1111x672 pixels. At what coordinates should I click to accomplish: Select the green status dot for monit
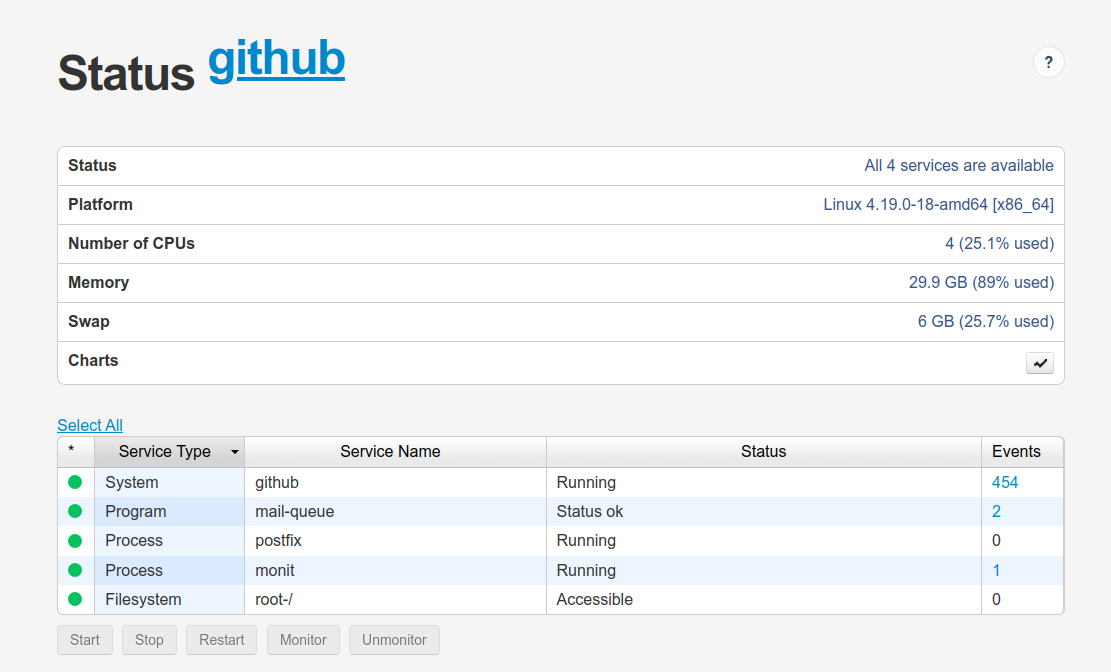75,570
